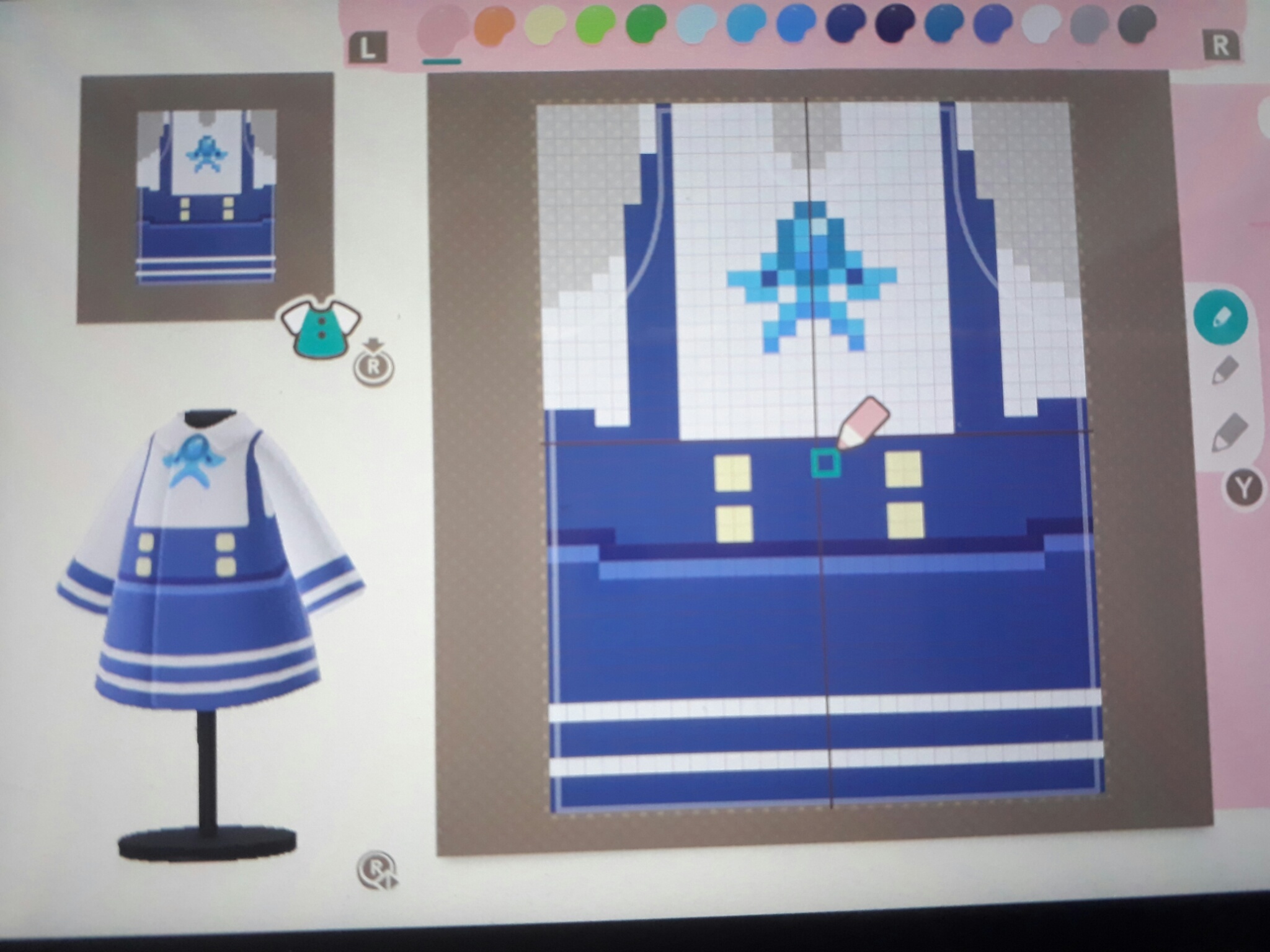Pick the darker green palette color

[646, 25]
